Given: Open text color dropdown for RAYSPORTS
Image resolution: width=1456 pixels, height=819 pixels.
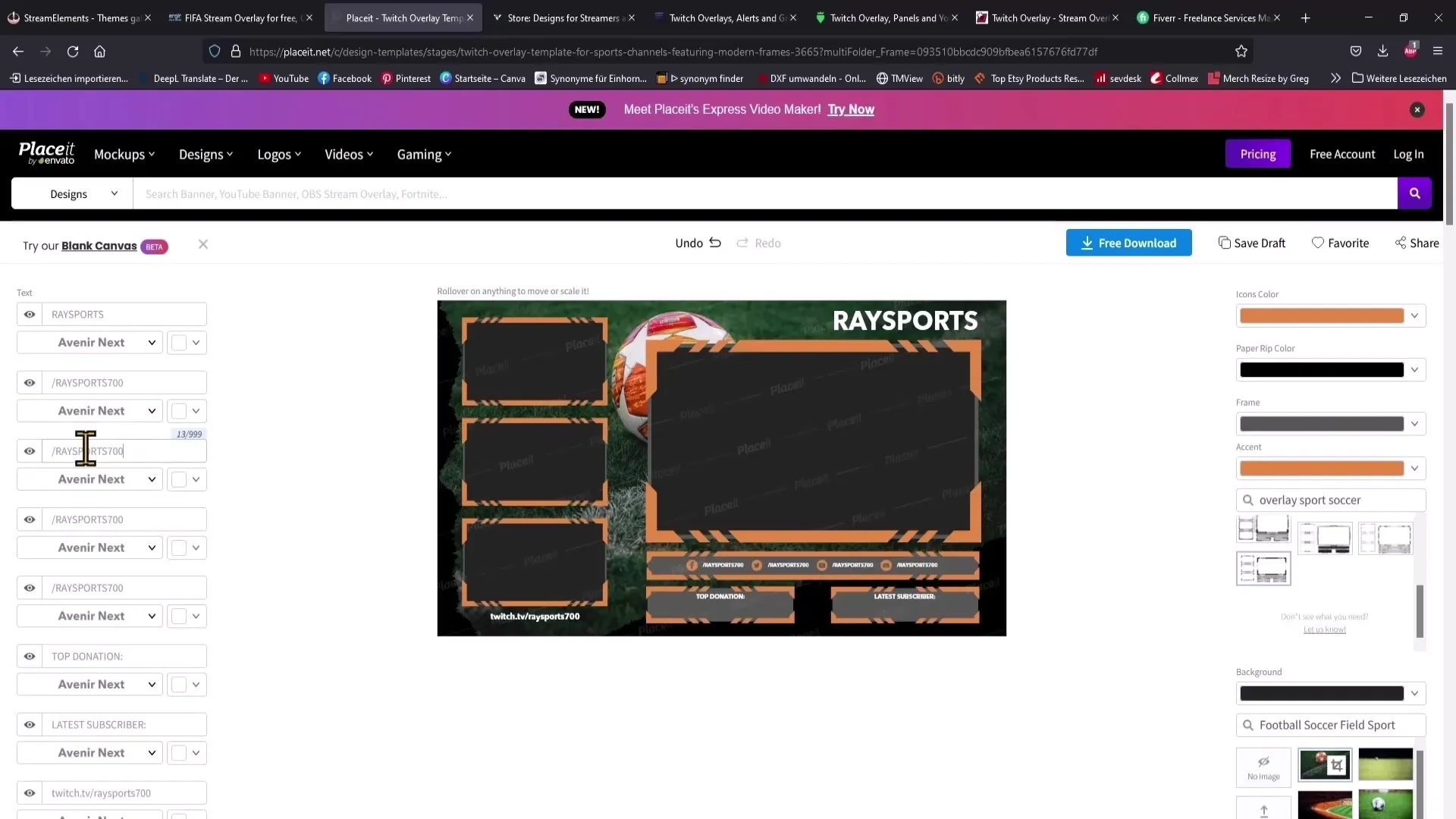Looking at the screenshot, I should coord(187,342).
